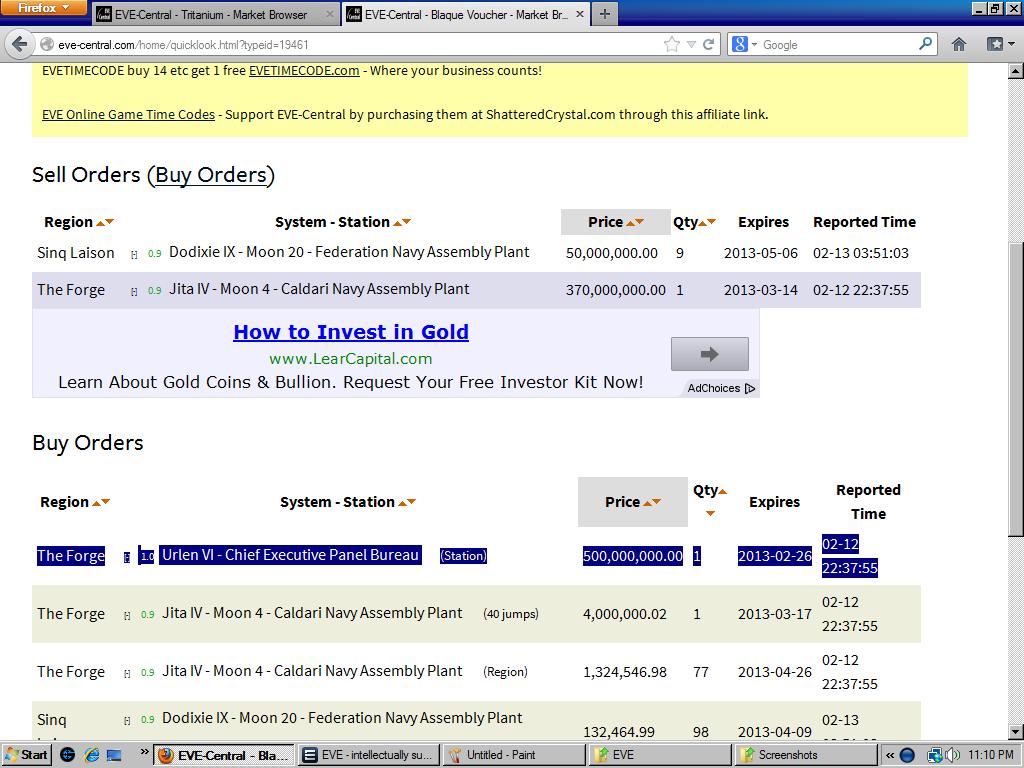The width and height of the screenshot is (1024, 768).
Task: Sort sell orders by Price arrows
Action: point(635,223)
